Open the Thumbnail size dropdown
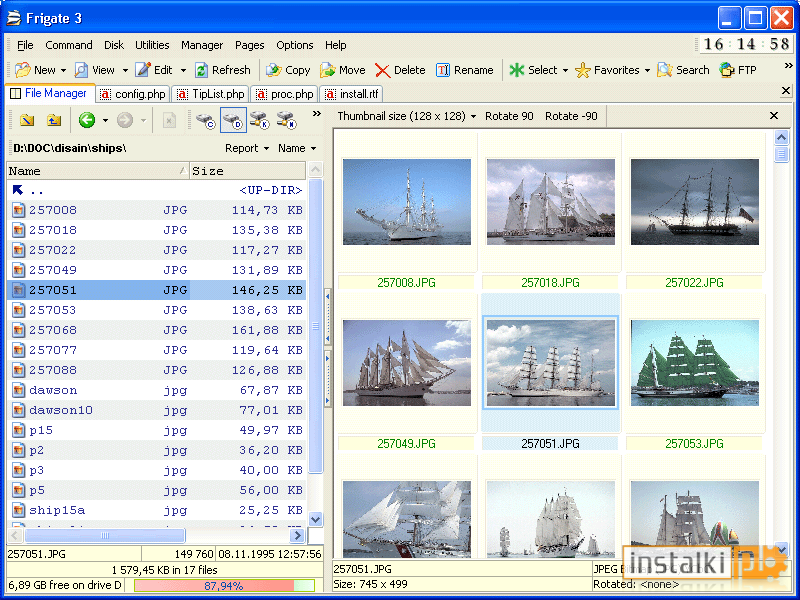800x600 pixels. 407,116
